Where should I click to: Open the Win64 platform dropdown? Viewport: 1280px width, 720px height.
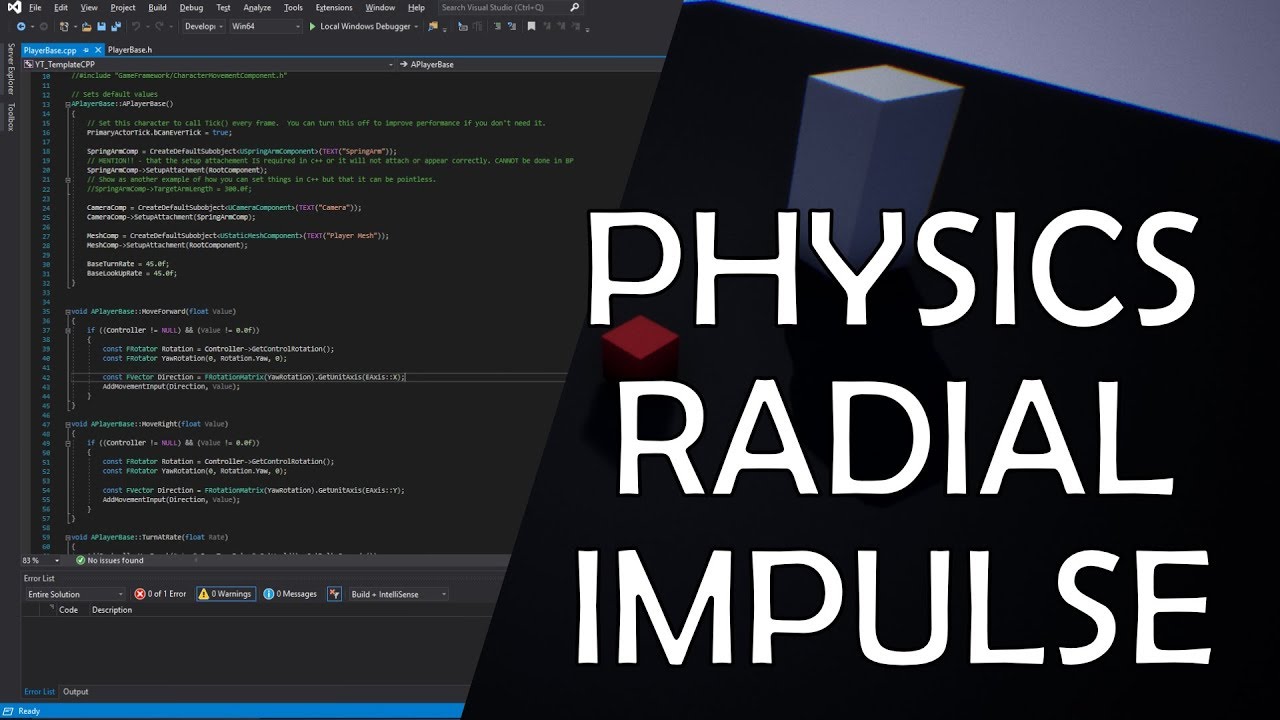[x=265, y=26]
